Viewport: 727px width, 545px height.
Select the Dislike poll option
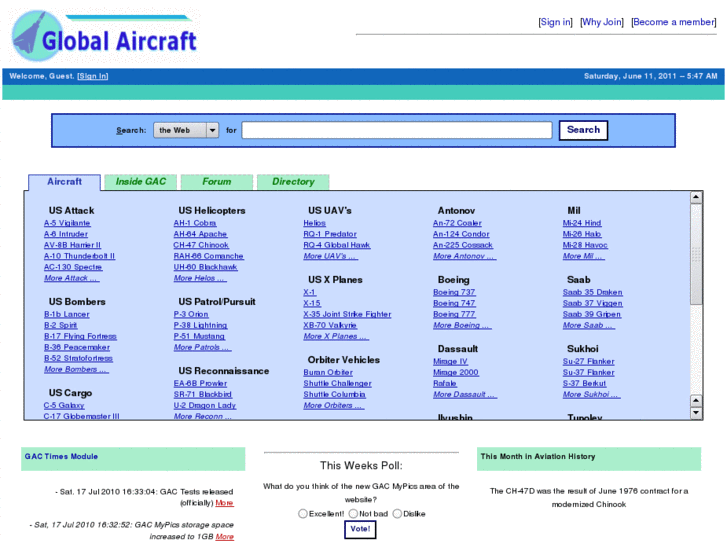tap(397, 513)
